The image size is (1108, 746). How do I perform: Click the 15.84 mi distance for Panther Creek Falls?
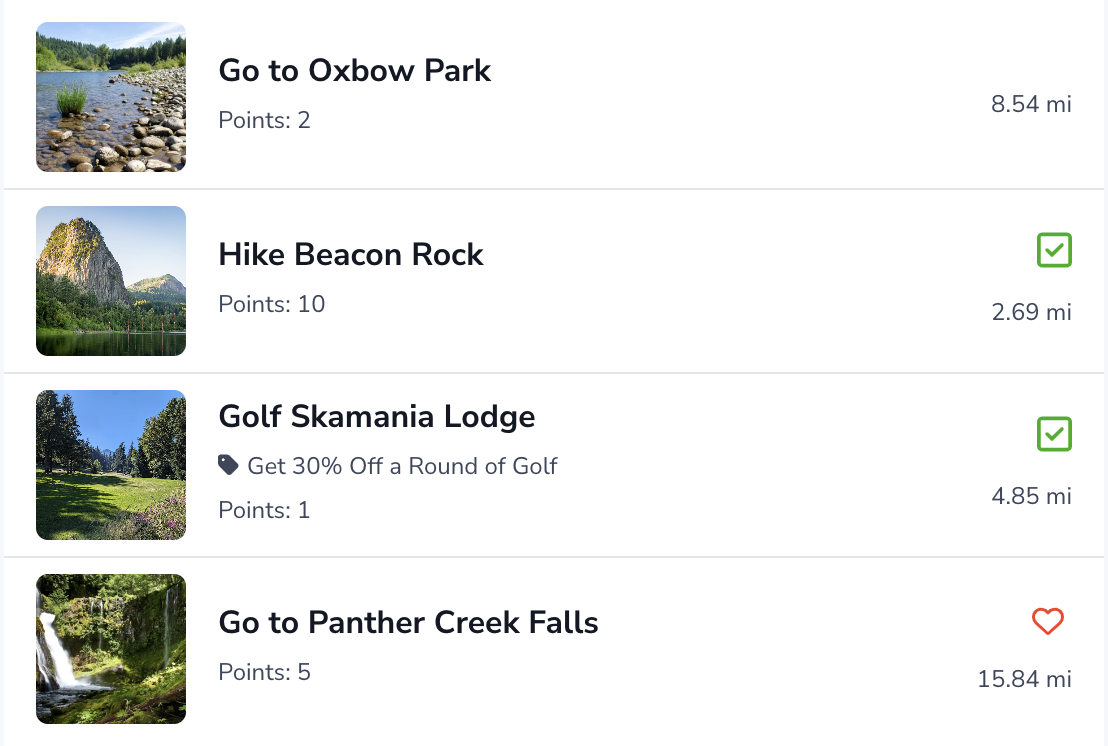(x=1024, y=680)
